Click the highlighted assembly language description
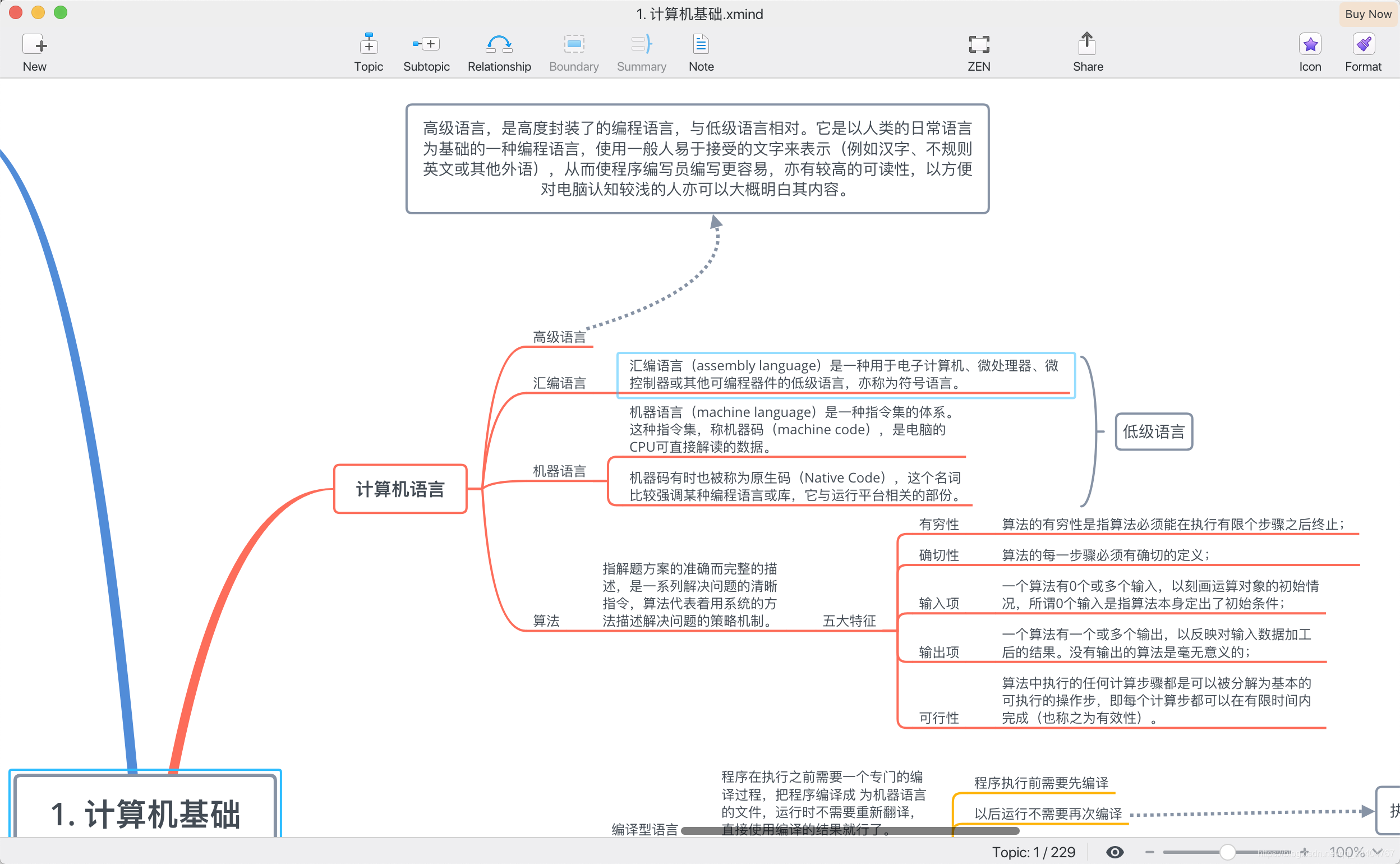Image resolution: width=1400 pixels, height=864 pixels. (845, 374)
